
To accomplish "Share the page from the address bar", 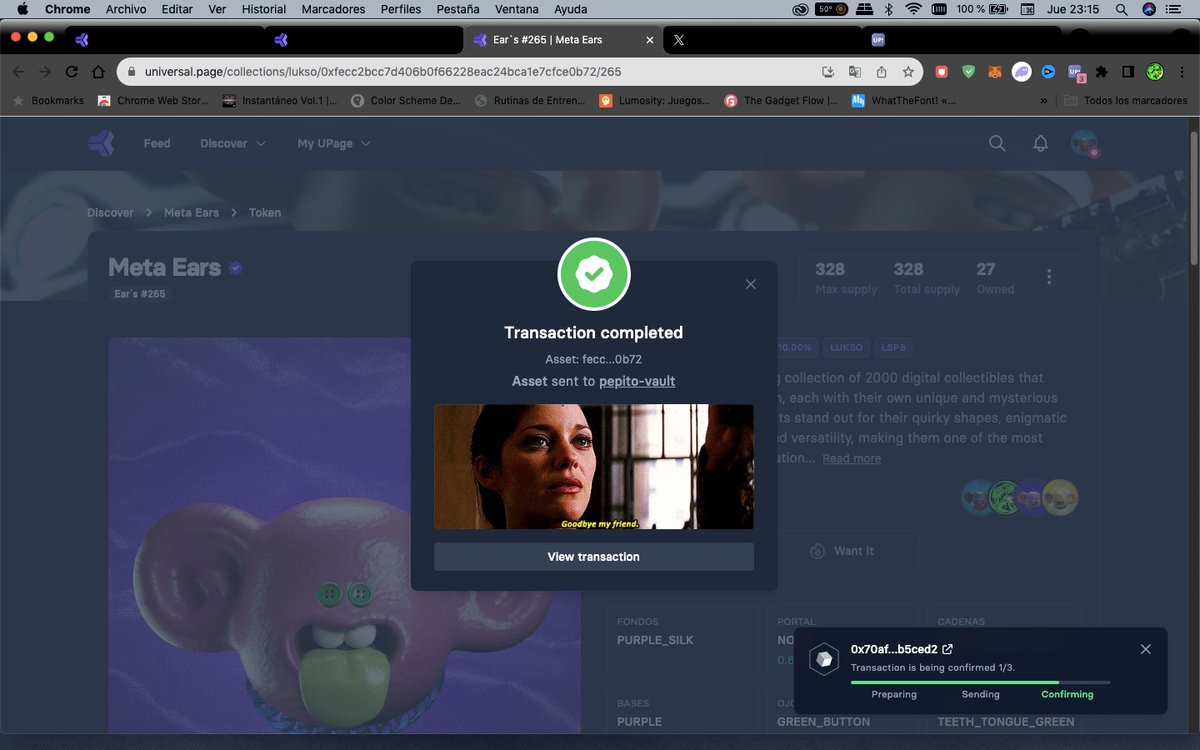I will (x=881, y=72).
